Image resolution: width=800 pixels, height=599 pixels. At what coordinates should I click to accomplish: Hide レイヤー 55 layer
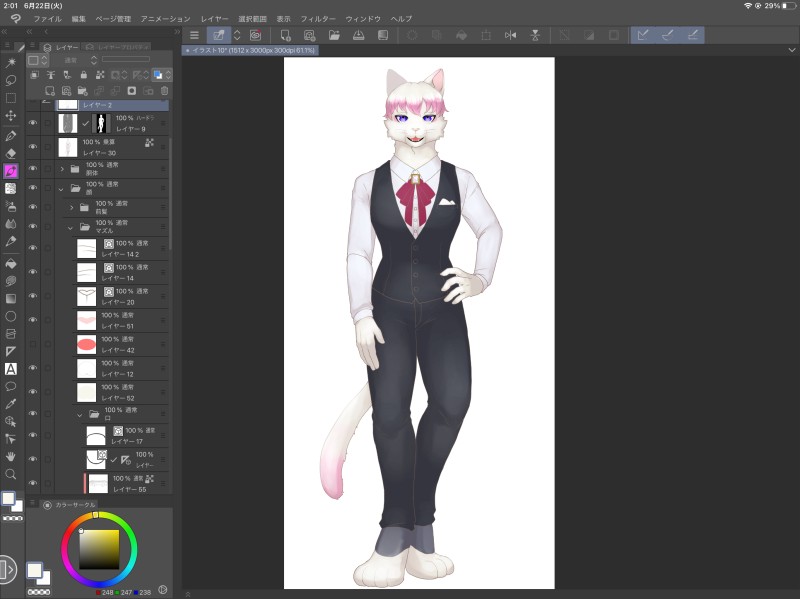click(33, 483)
